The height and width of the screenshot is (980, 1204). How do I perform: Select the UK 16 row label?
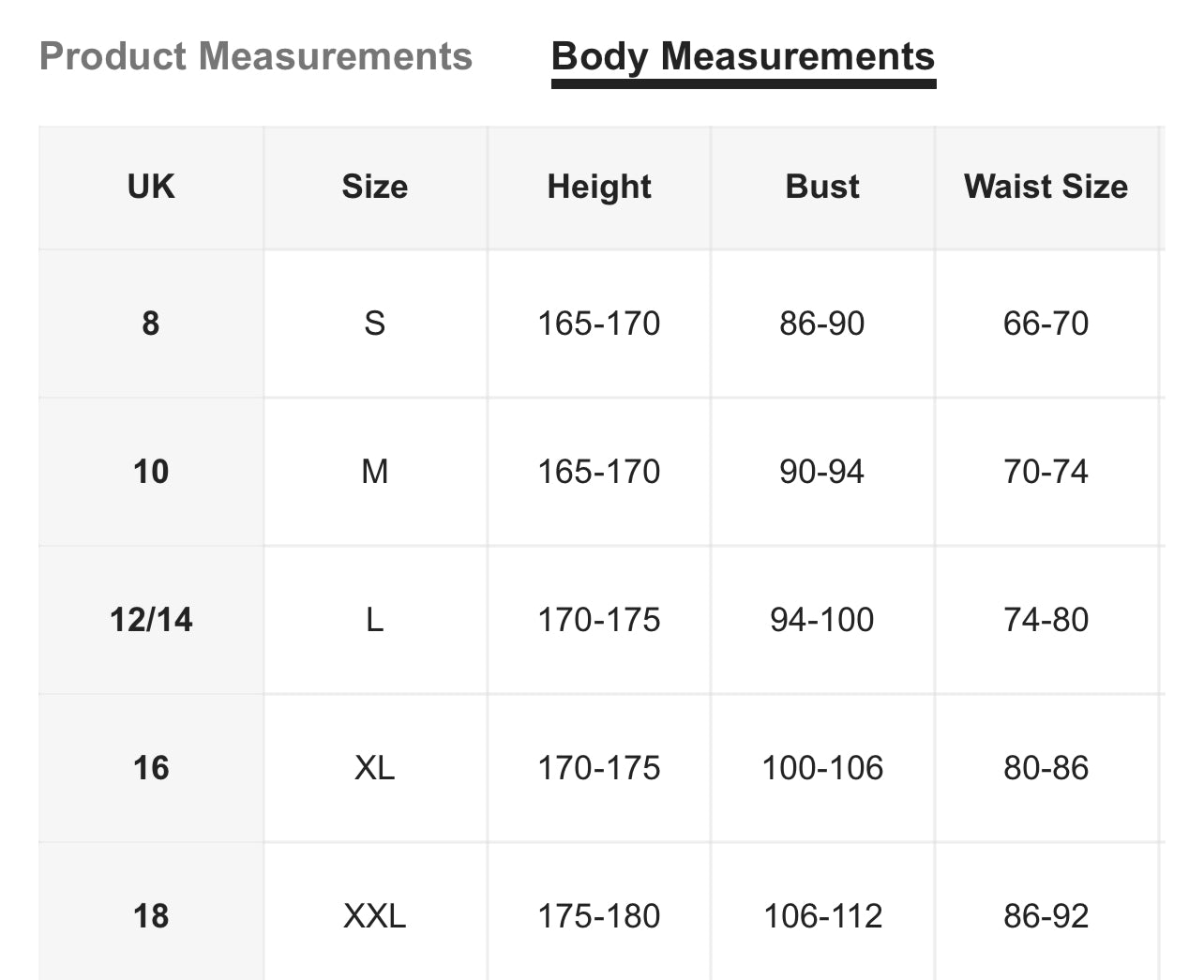(151, 768)
